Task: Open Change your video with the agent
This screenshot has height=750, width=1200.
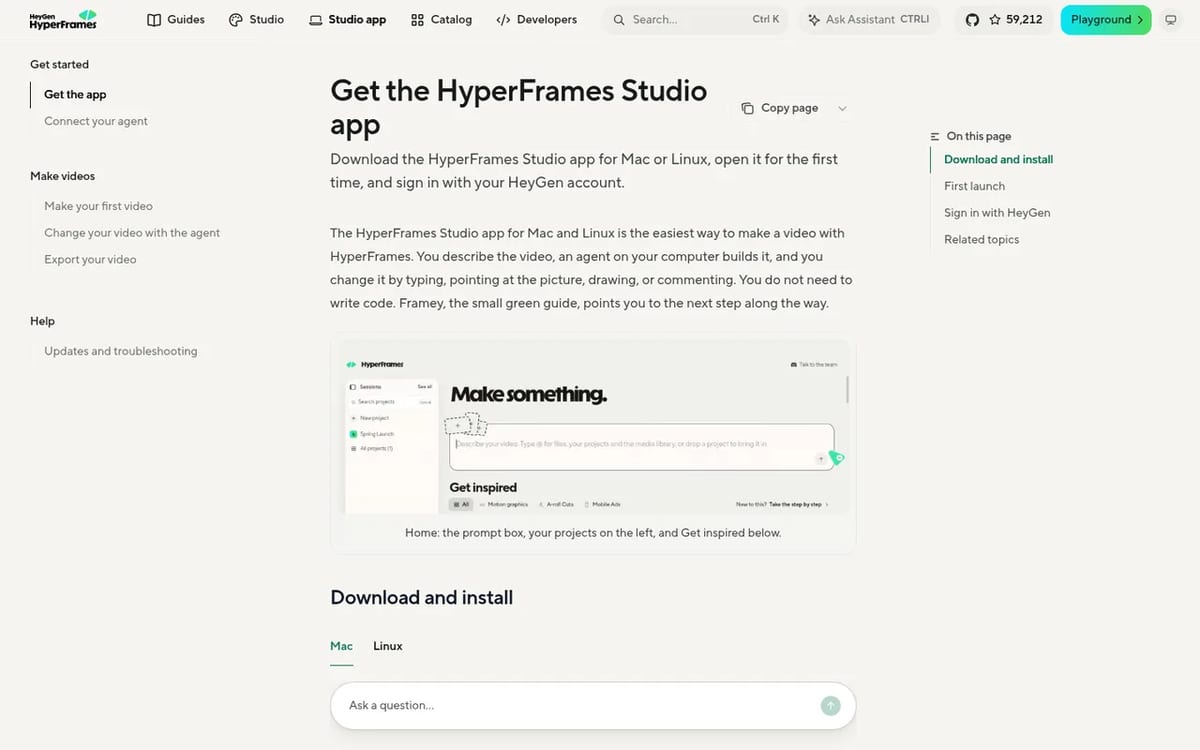Action: 132,233
